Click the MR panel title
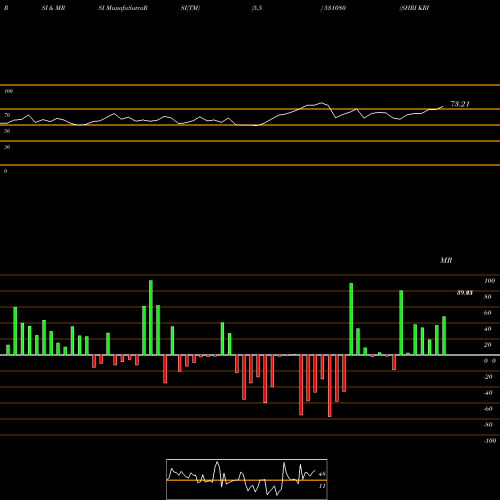This screenshot has height=500, width=500. click(x=446, y=260)
